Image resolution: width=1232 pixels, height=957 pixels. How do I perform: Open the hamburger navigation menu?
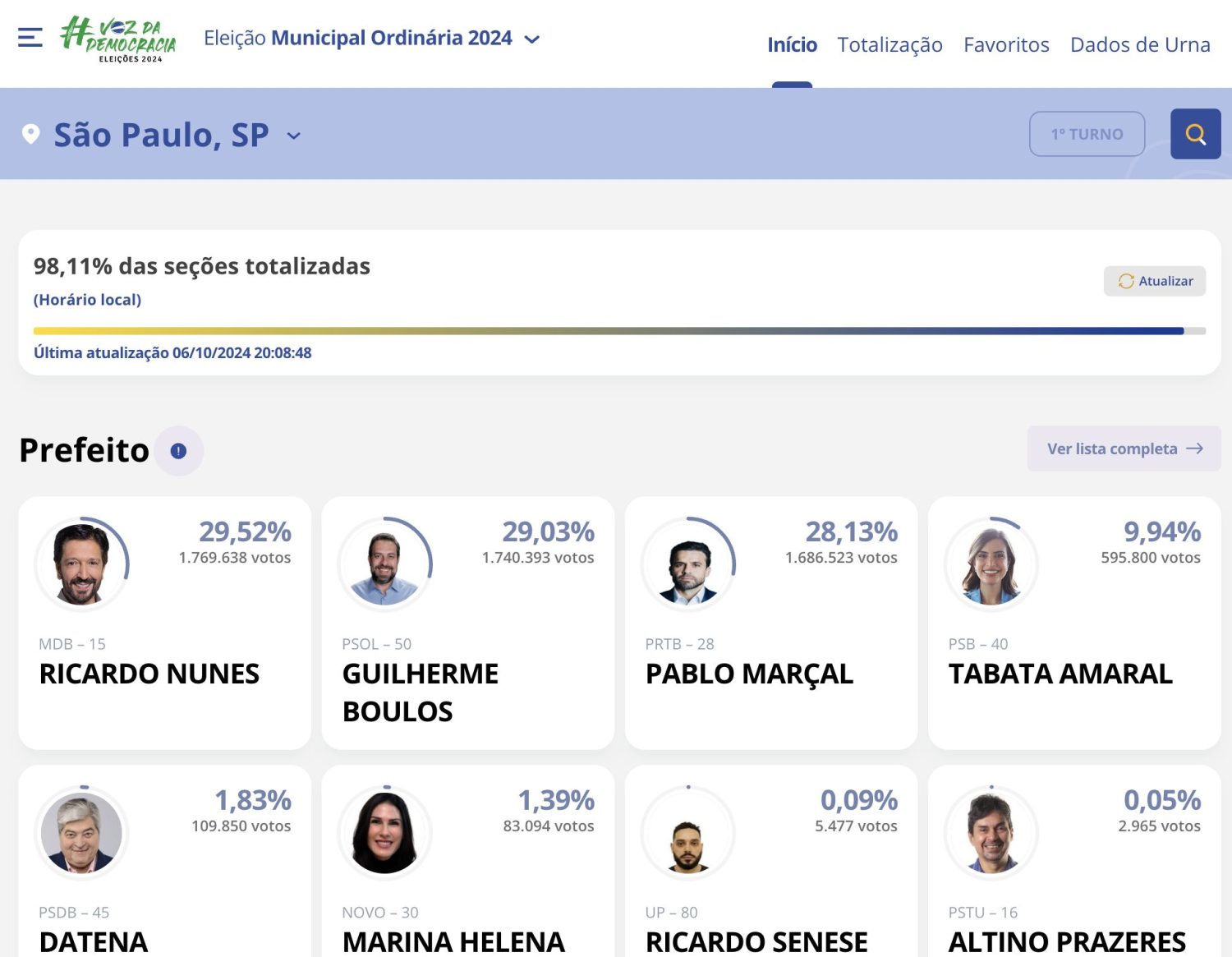click(x=30, y=38)
